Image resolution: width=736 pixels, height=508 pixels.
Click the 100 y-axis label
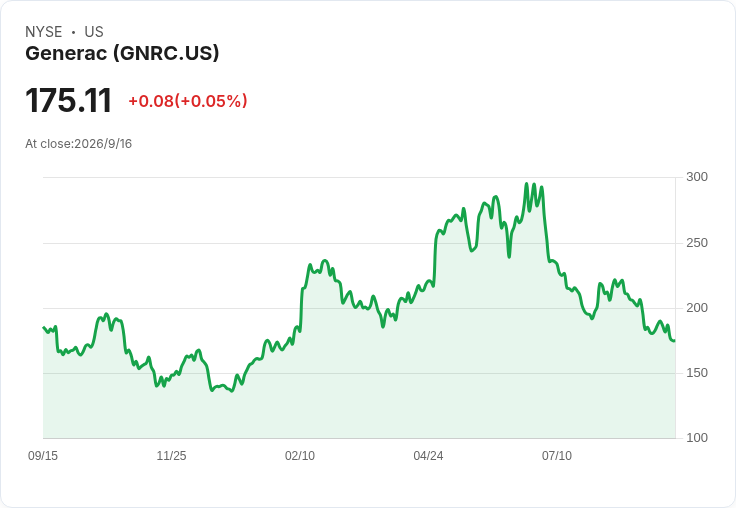click(697, 438)
